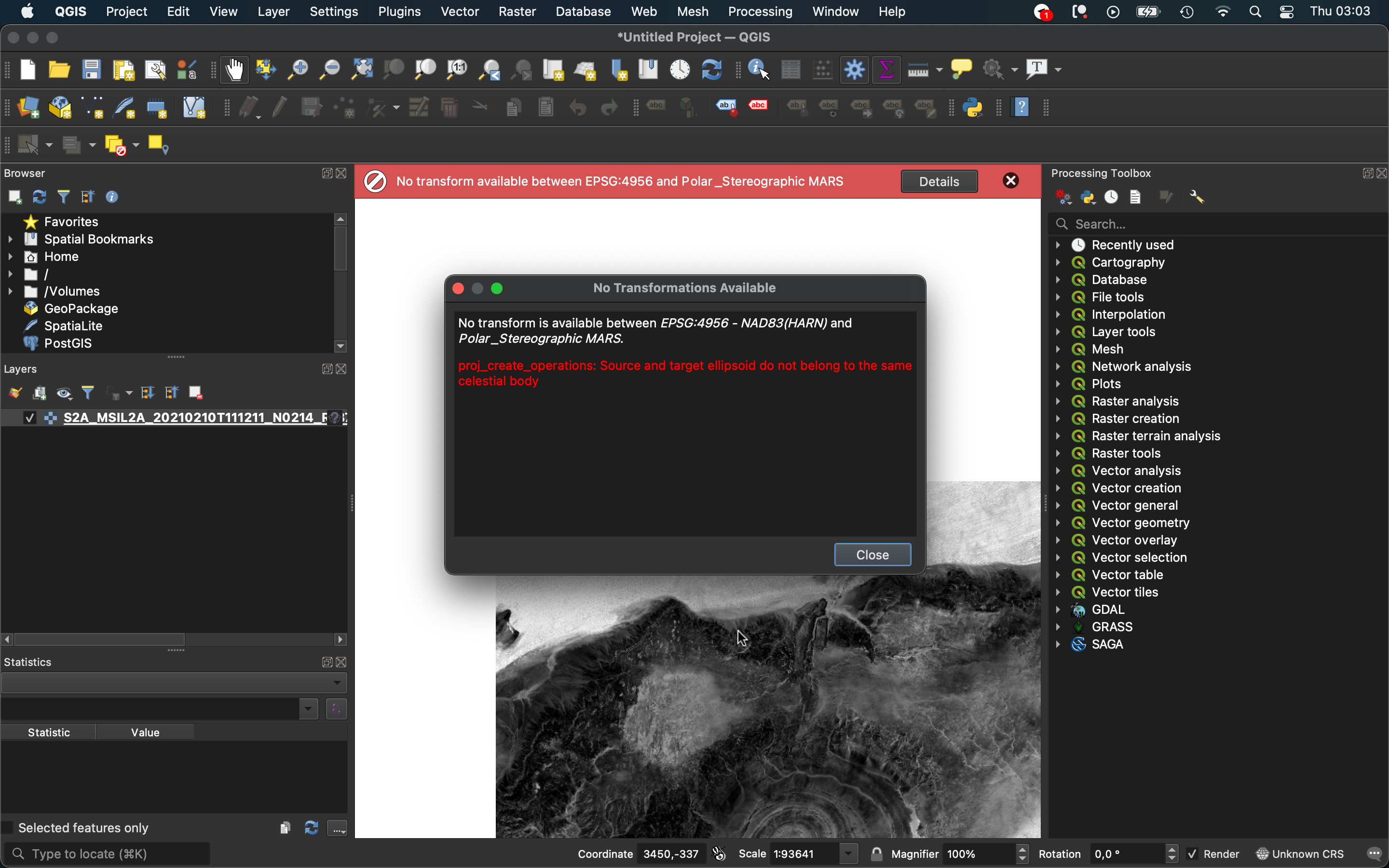Click the Filter Browser icon

coord(64,197)
